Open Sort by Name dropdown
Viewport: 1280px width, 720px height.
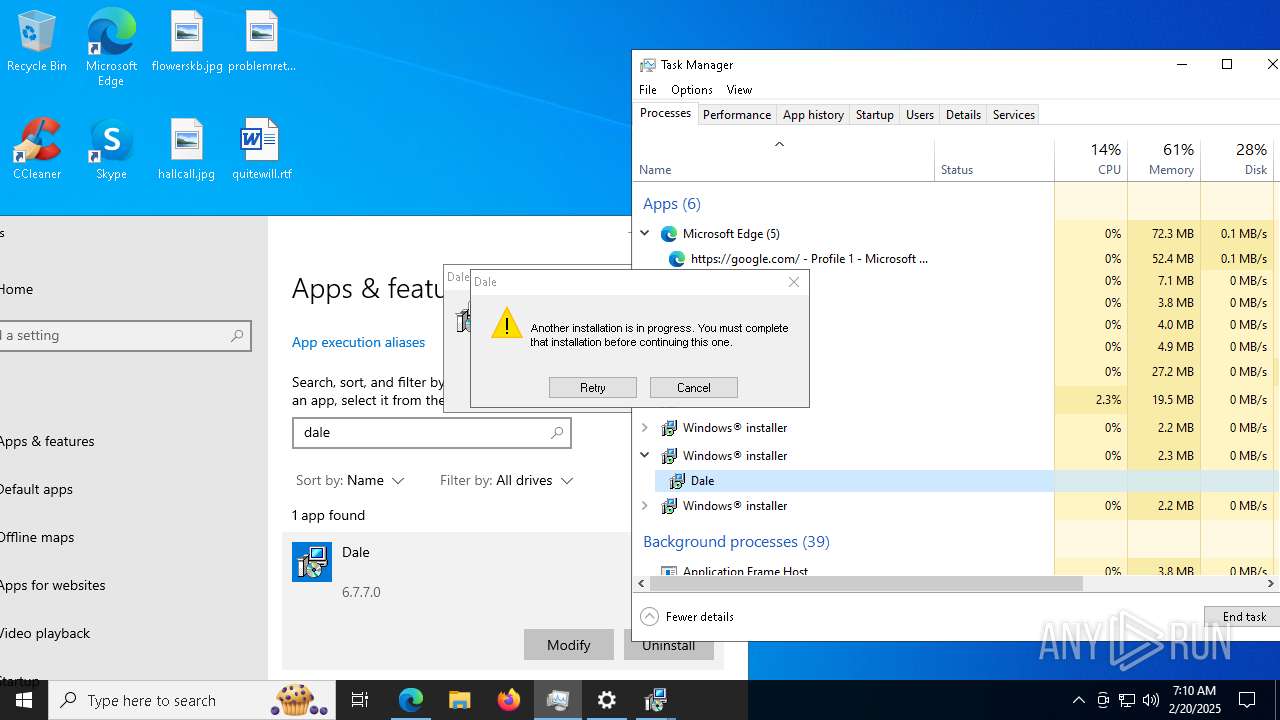(x=350, y=481)
